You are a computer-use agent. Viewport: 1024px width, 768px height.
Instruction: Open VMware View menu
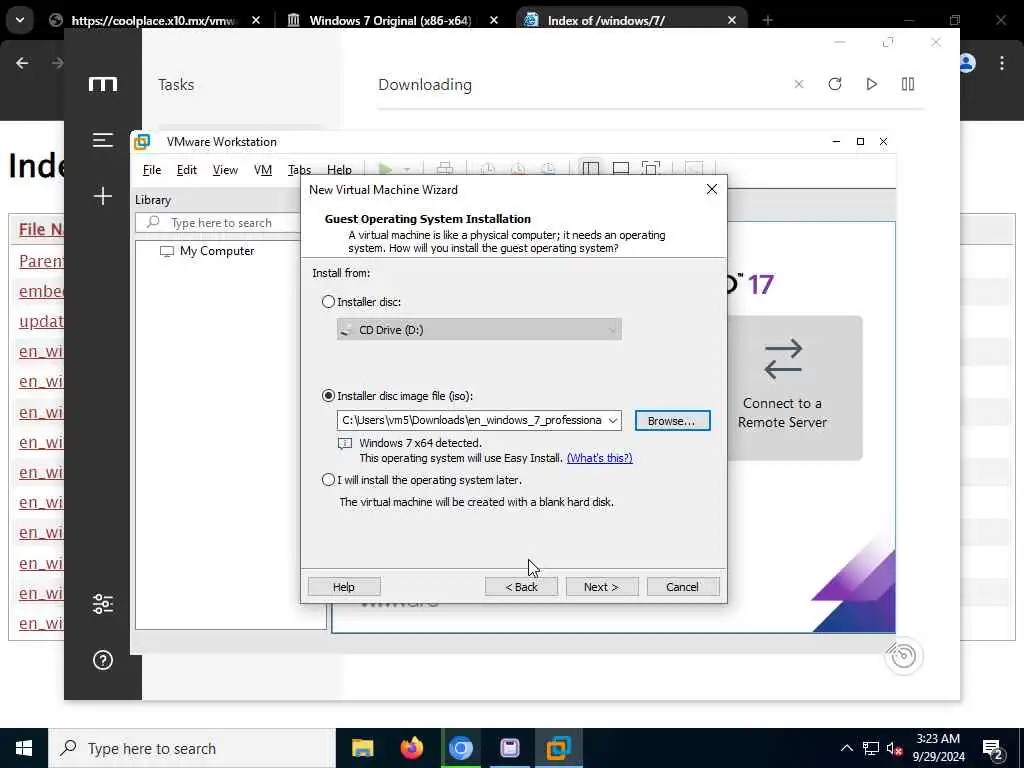(x=225, y=170)
